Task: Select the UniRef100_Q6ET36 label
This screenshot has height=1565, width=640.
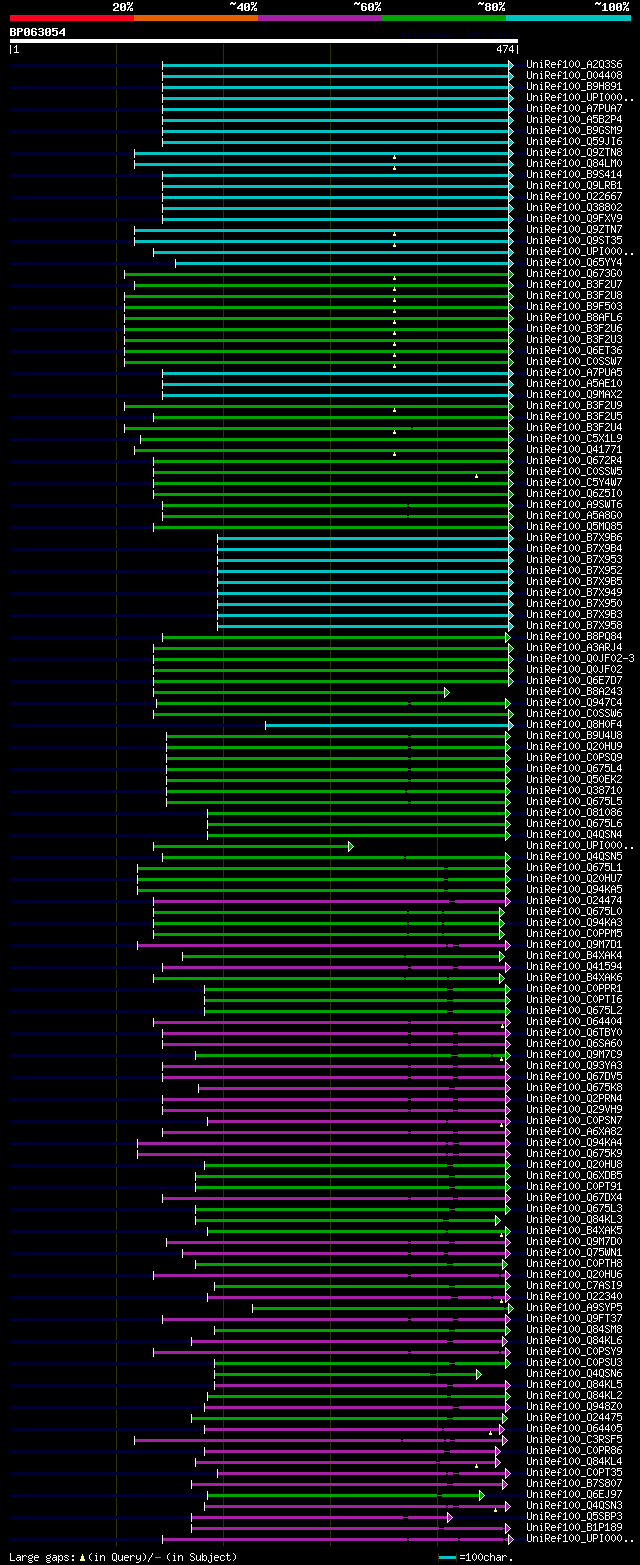Action: (x=576, y=350)
